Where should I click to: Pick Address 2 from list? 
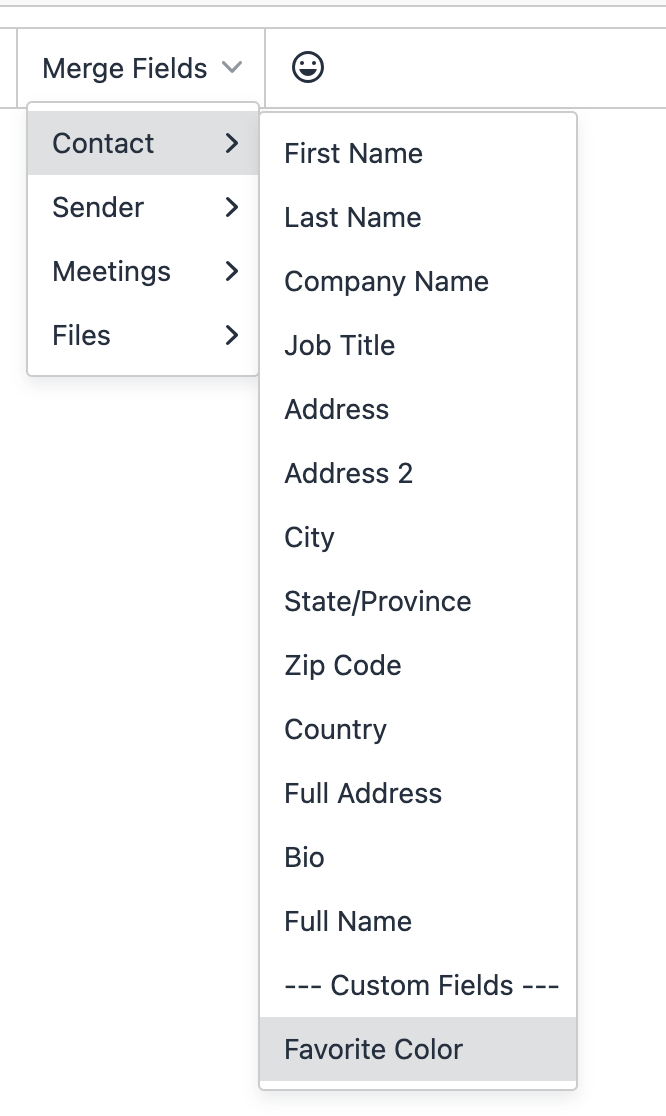tap(418, 474)
